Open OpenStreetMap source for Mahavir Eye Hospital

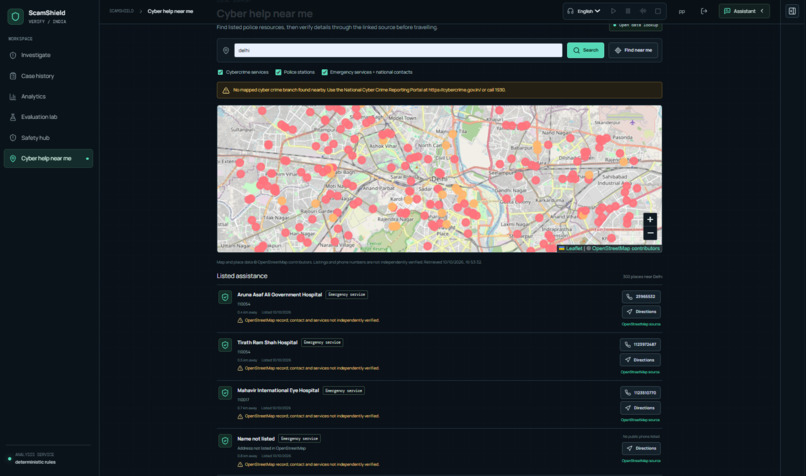click(640, 420)
